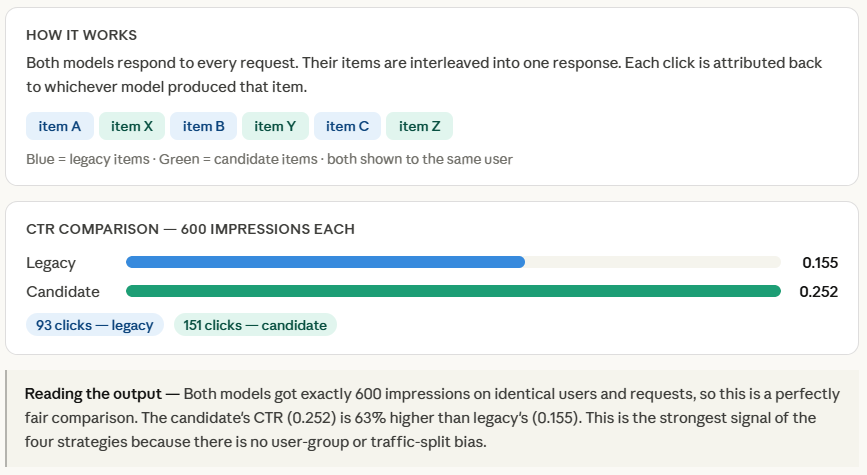Click the 'CTR COMPARISON' section heading

coord(190,229)
